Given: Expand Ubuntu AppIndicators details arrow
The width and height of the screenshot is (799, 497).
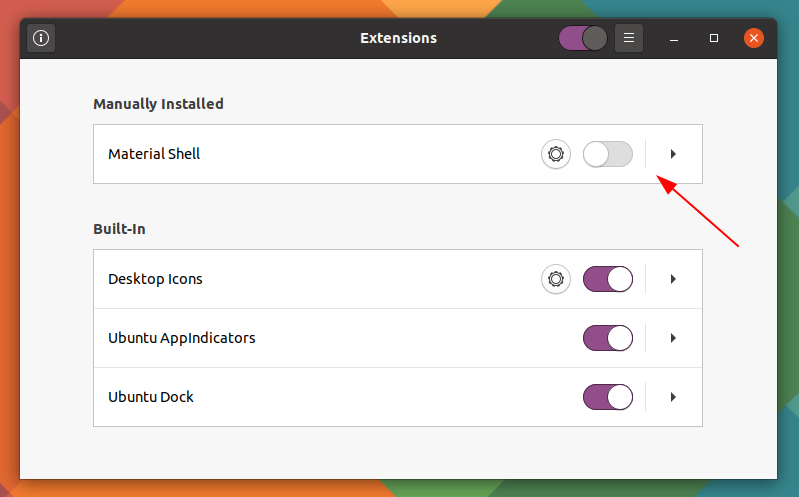Looking at the screenshot, I should click(x=673, y=338).
